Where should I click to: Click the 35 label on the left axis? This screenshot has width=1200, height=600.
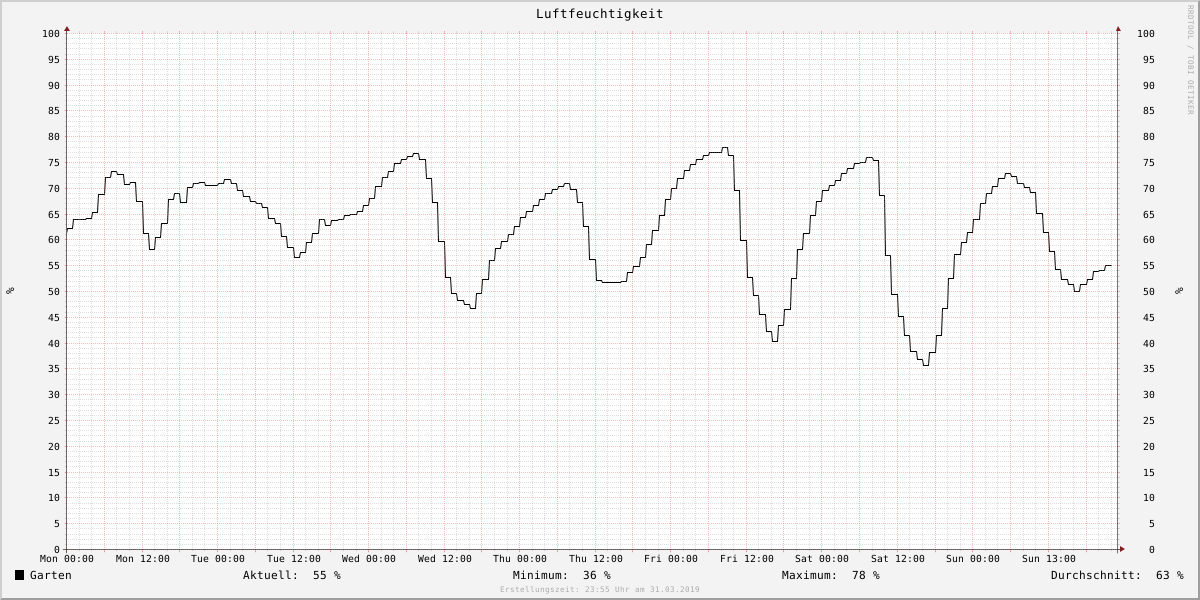click(55, 369)
